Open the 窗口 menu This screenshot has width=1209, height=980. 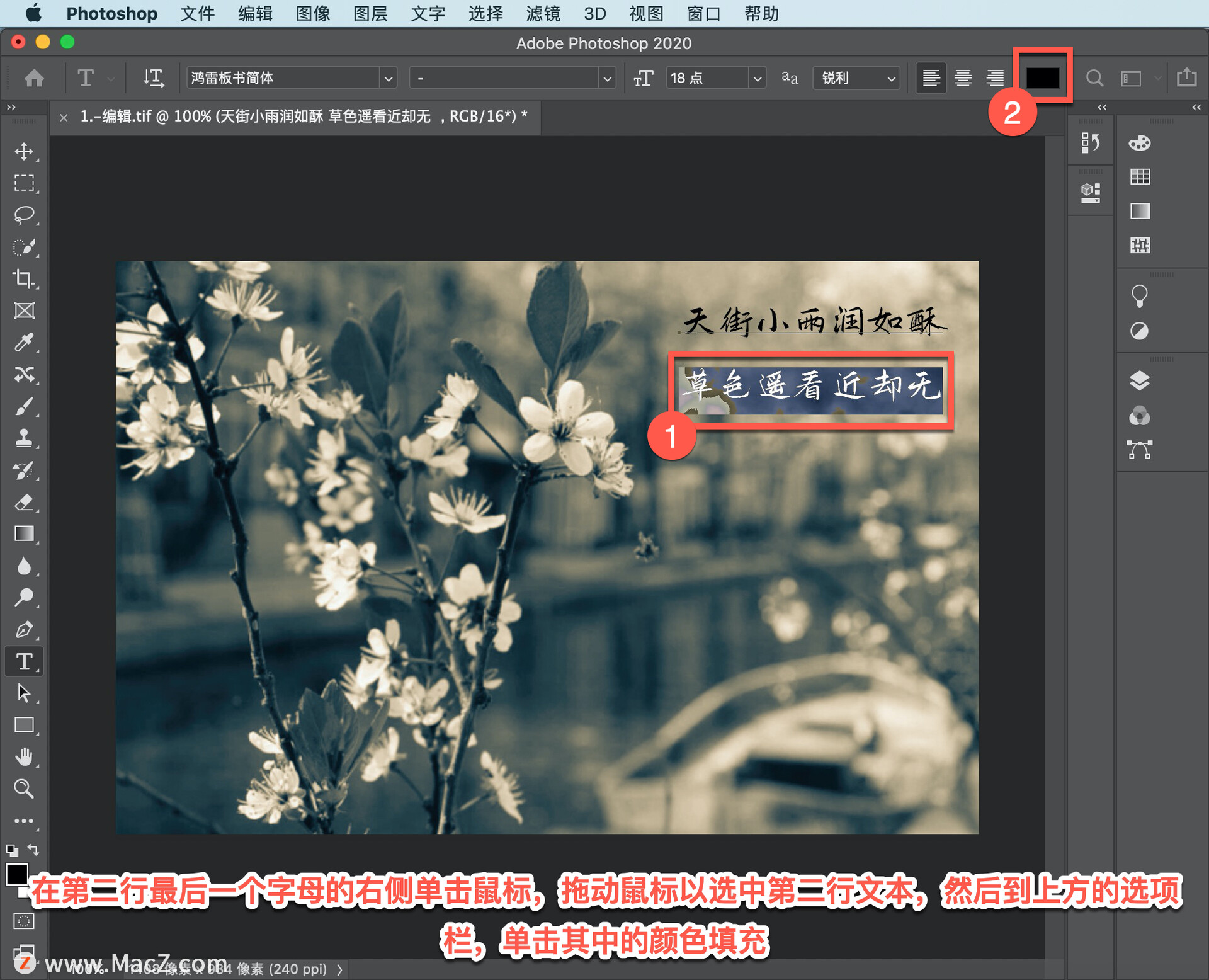point(703,13)
